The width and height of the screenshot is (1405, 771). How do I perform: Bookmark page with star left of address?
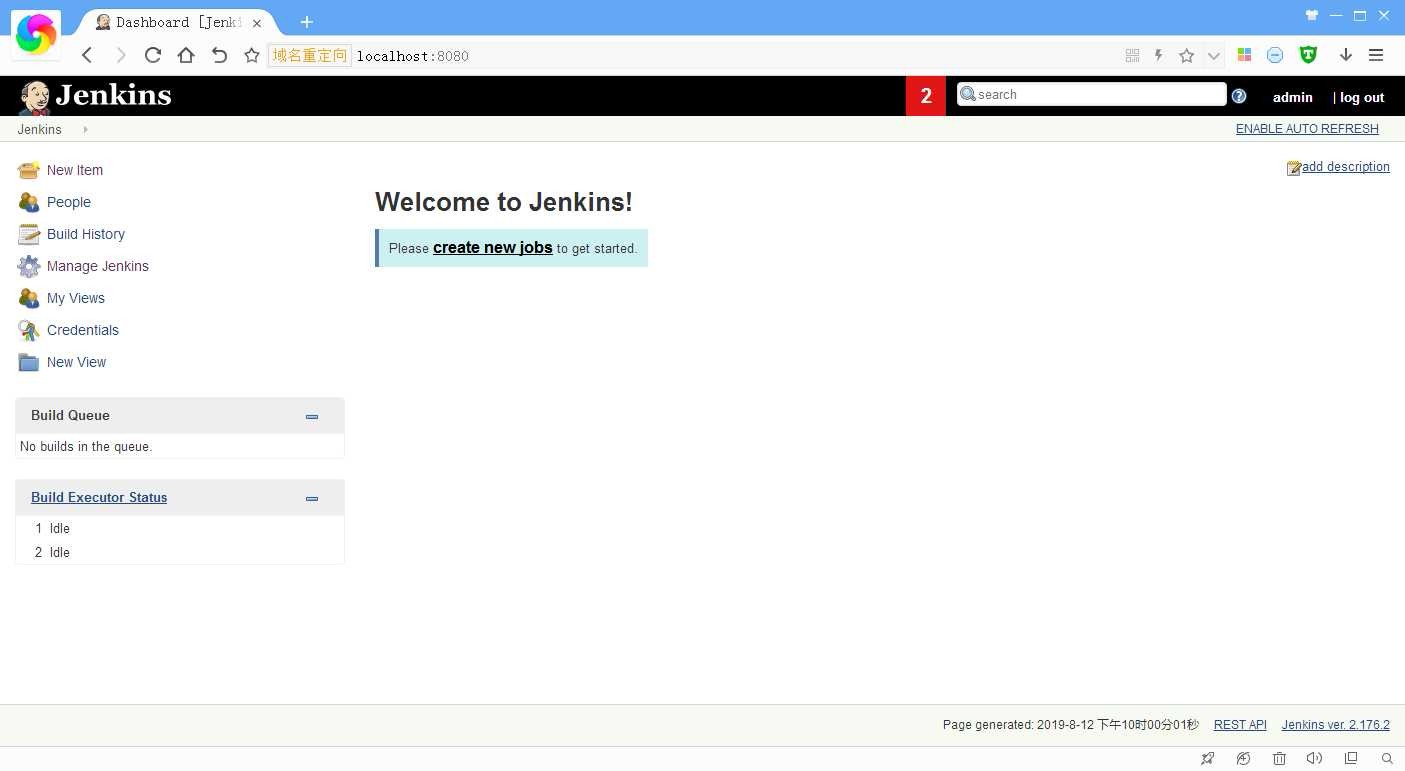[x=252, y=56]
